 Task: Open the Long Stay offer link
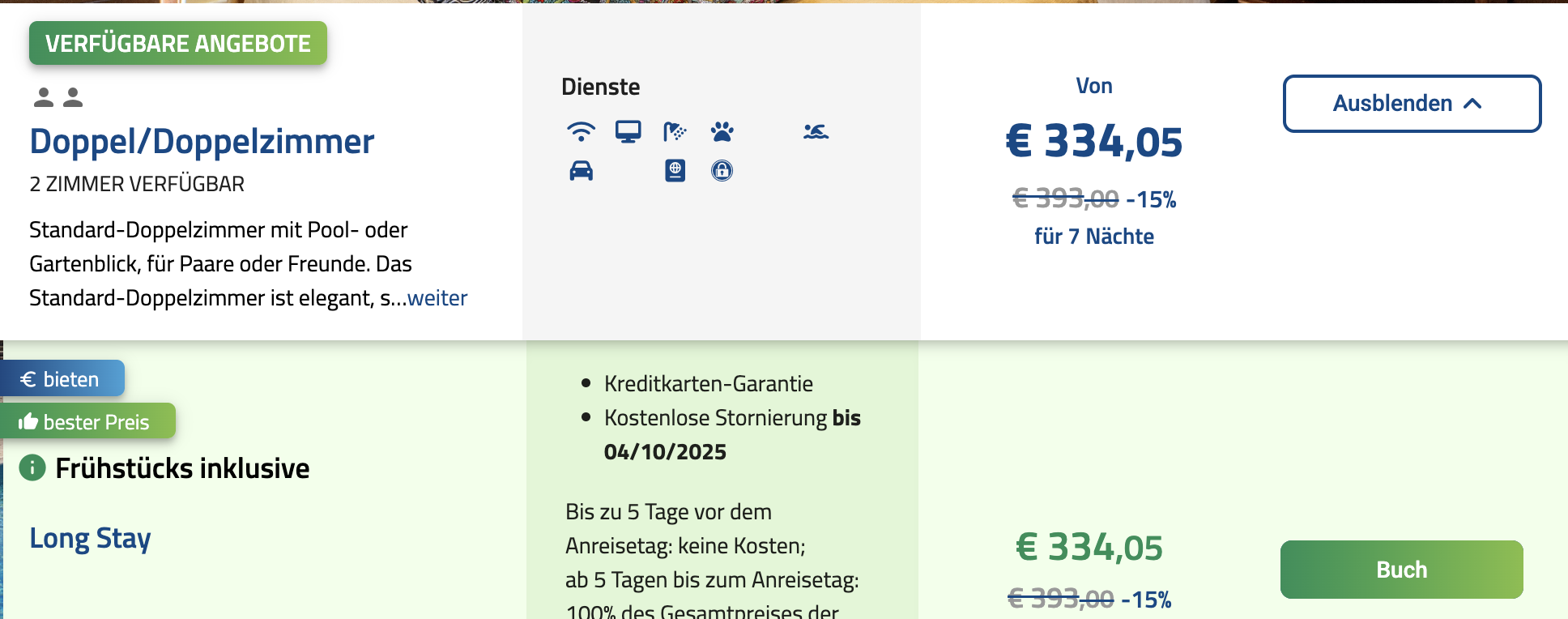(x=90, y=539)
